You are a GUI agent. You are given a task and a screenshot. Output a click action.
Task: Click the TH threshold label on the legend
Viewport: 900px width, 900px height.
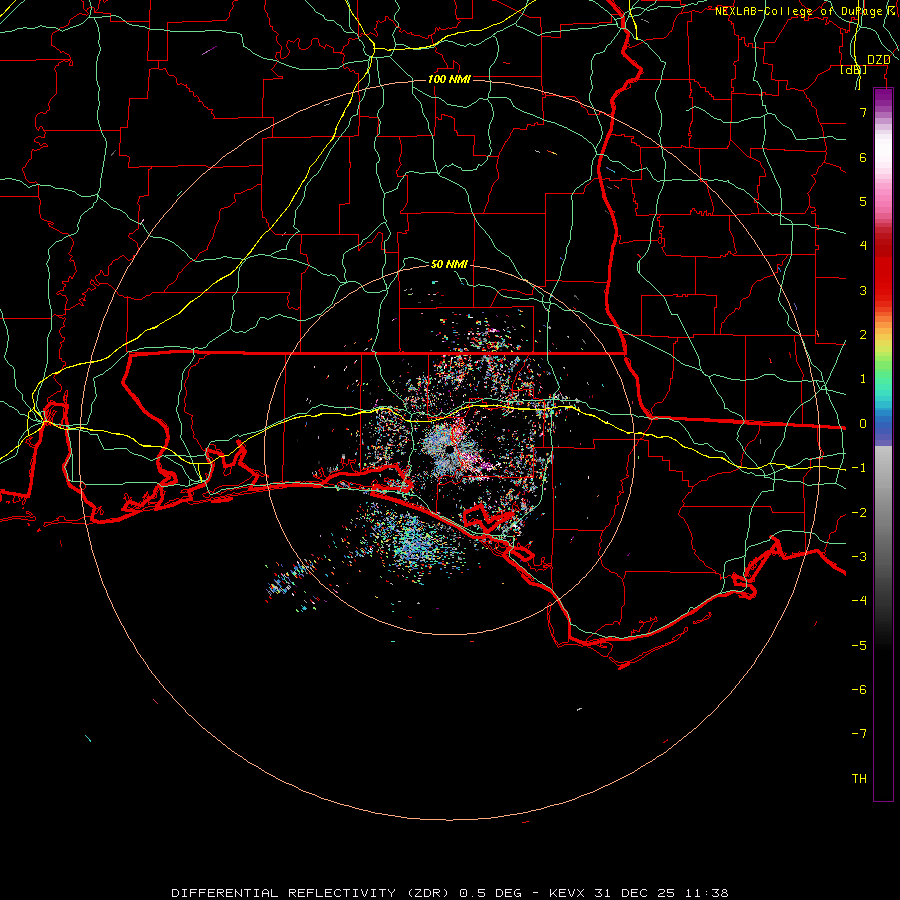859,779
